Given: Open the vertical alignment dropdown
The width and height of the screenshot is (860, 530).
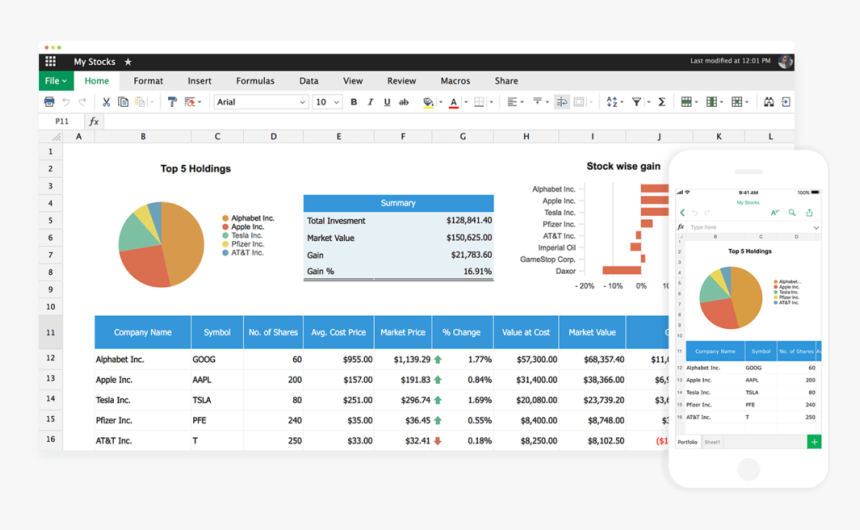Looking at the screenshot, I should 540,102.
